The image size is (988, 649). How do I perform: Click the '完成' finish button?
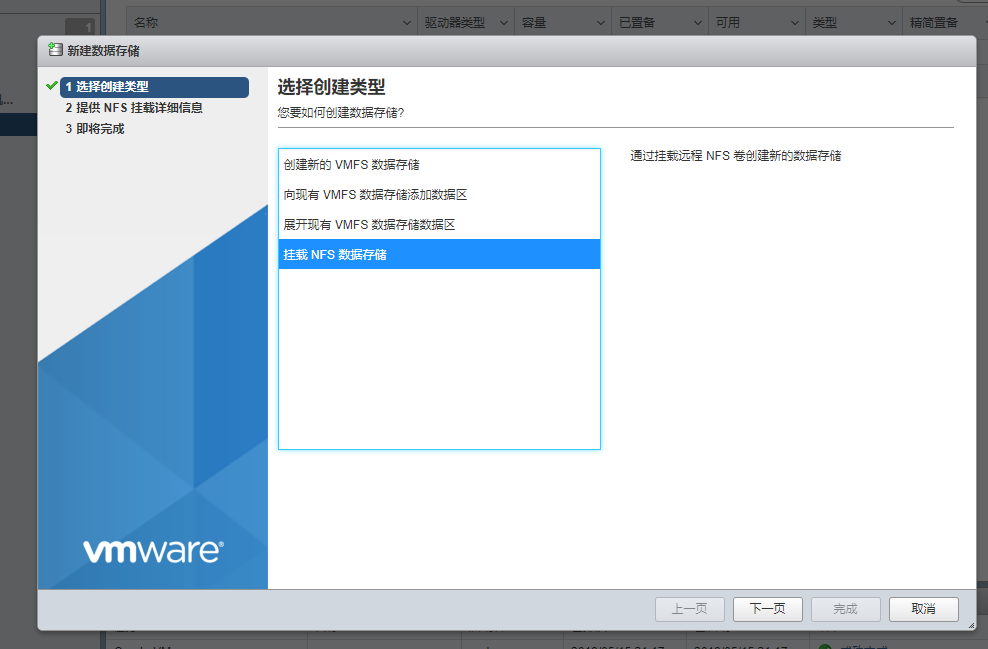(x=845, y=609)
